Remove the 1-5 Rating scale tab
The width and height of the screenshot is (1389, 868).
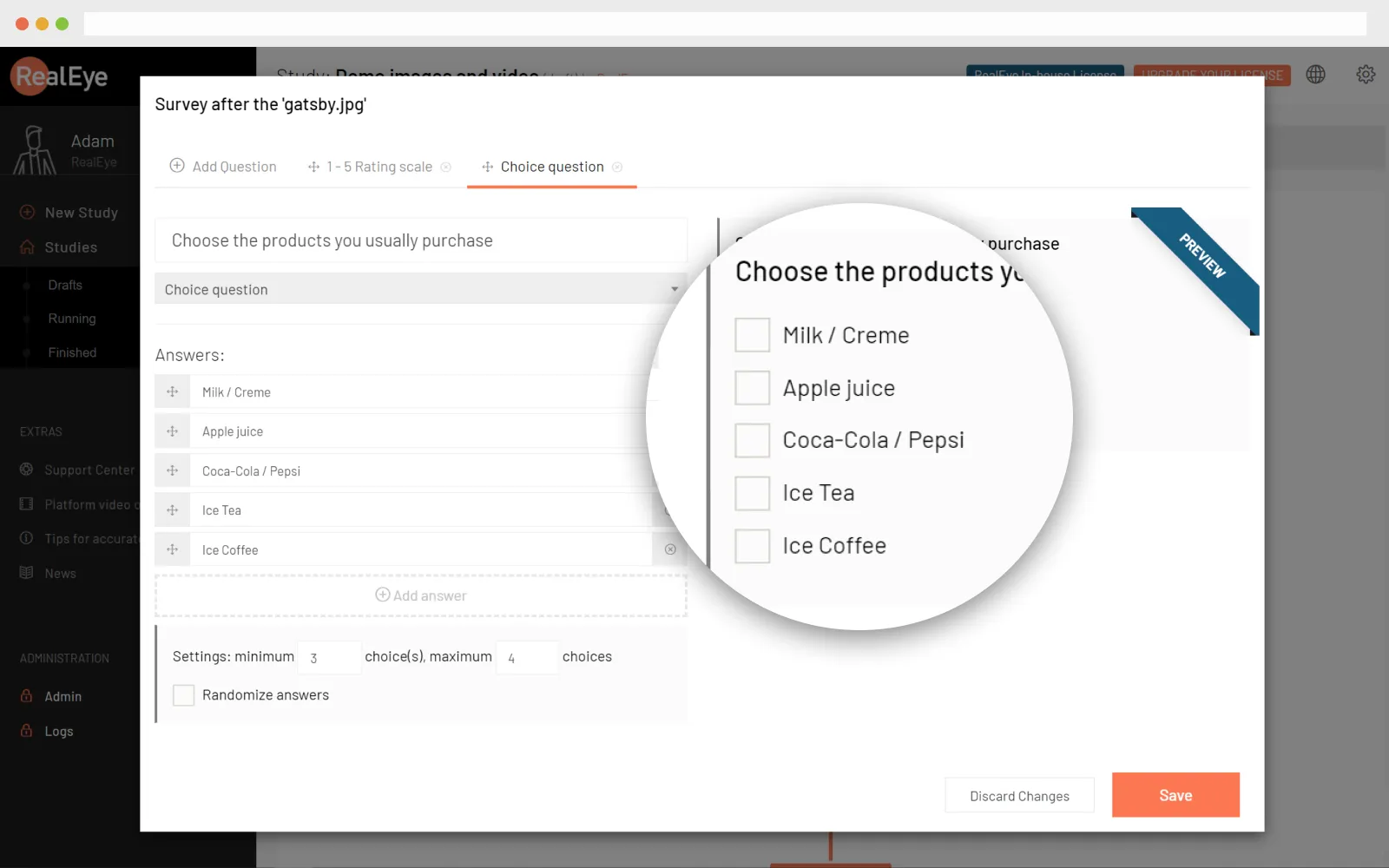445,168
